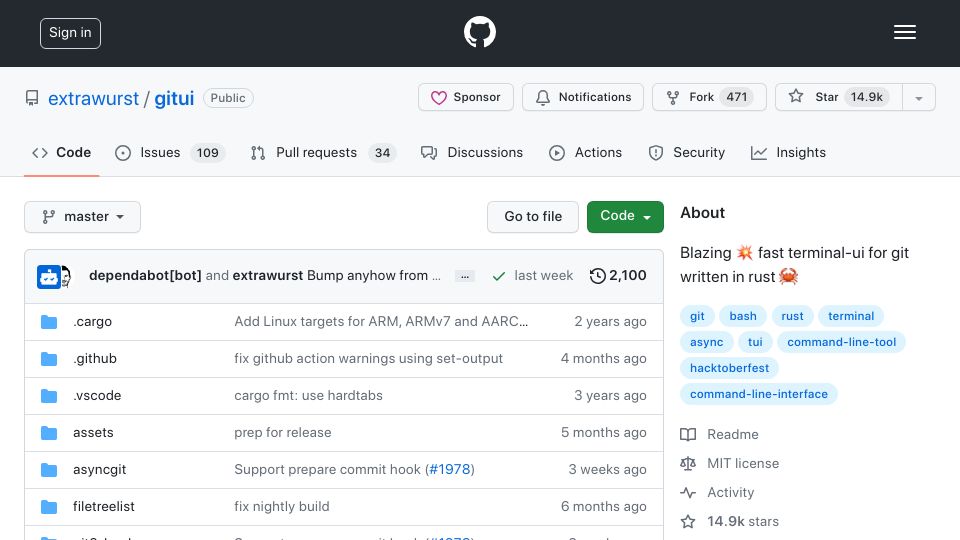The width and height of the screenshot is (960, 540).
Task: Open the master branch dropdown
Action: tap(83, 217)
